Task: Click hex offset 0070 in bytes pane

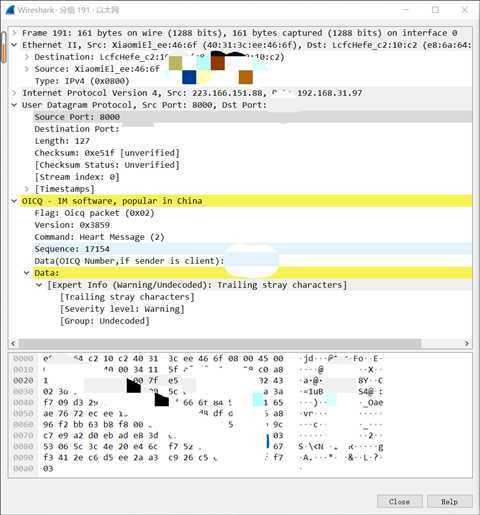Action: [23, 435]
